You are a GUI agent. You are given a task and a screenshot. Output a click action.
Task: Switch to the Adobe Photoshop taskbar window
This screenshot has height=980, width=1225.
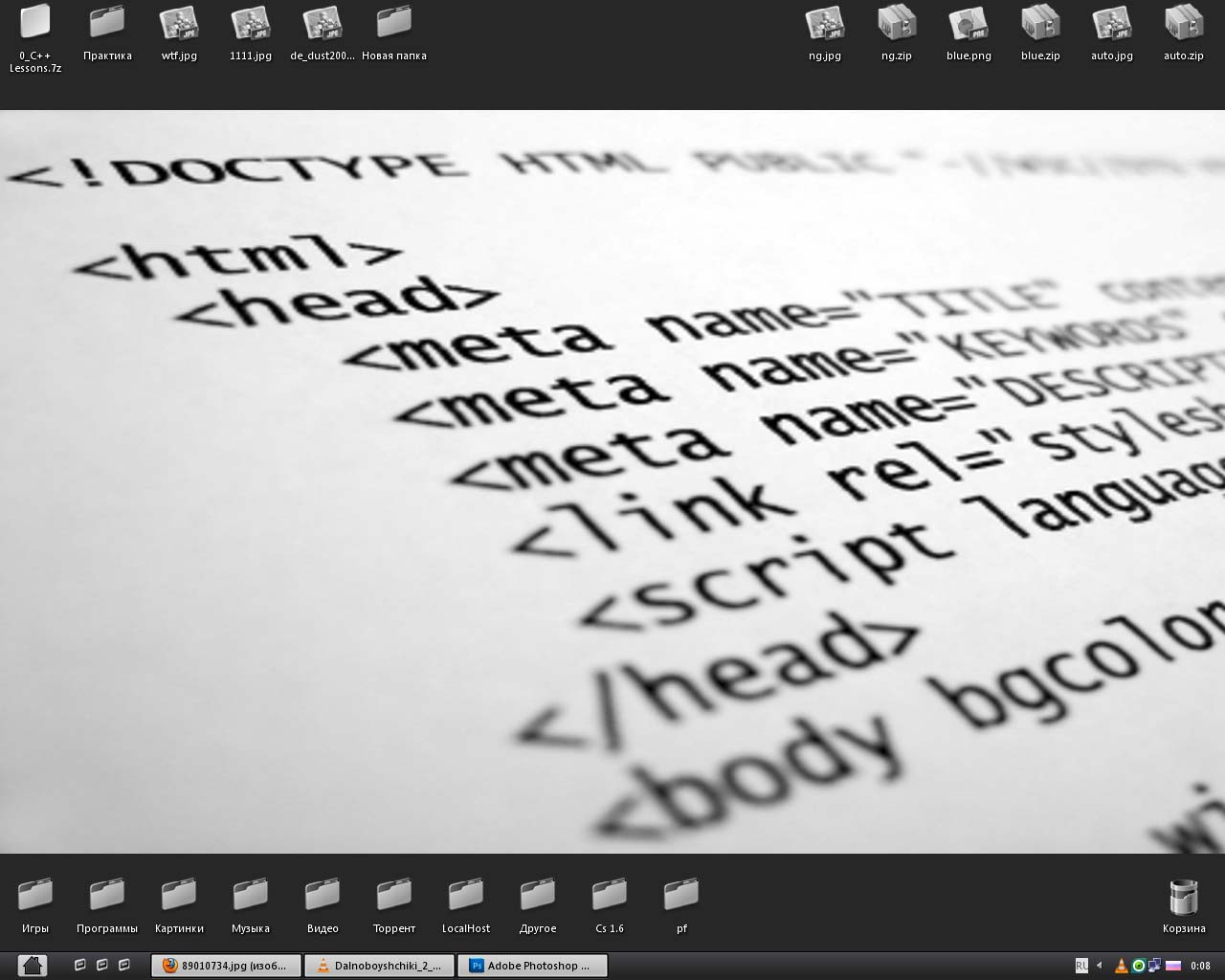[x=532, y=966]
